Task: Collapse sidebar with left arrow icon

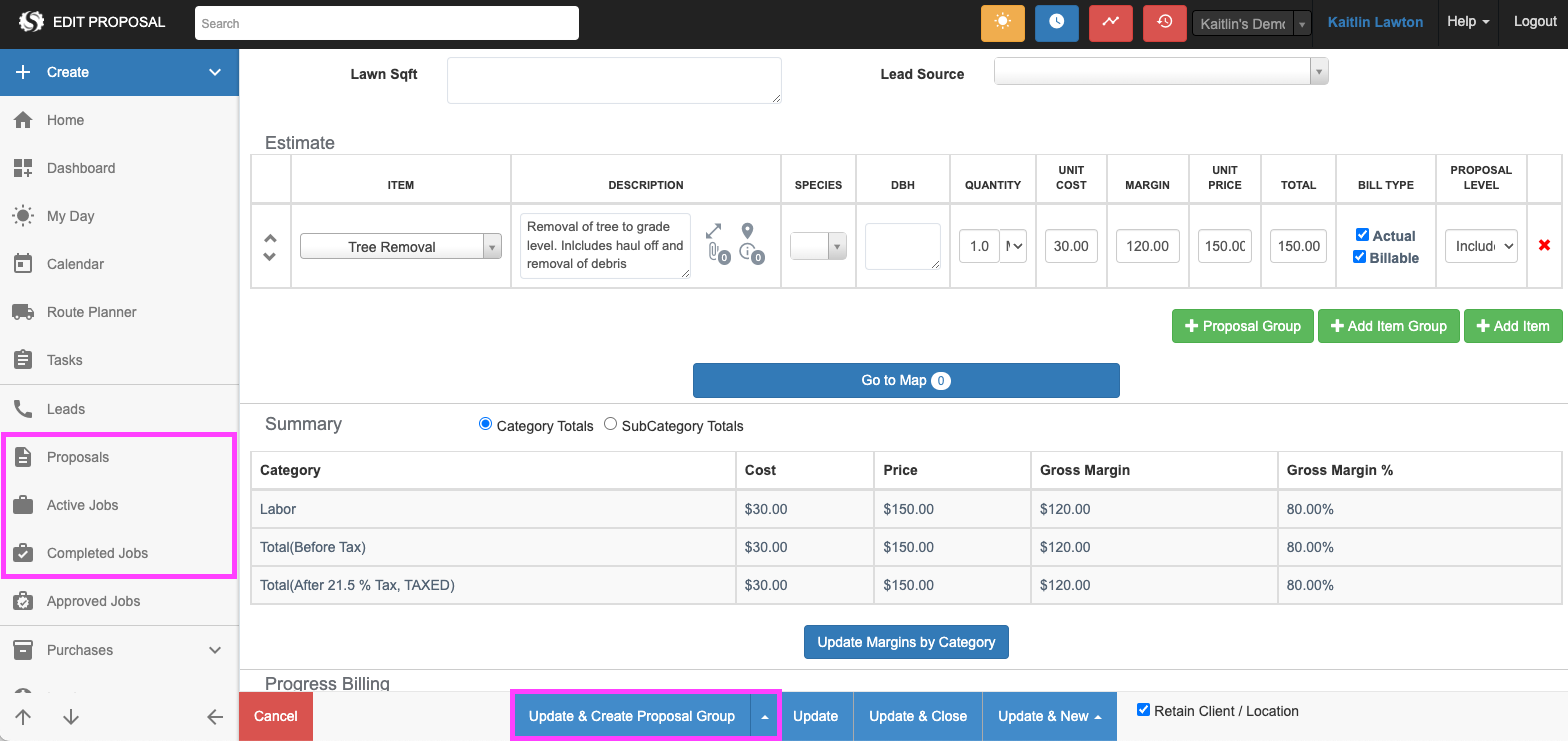Action: 214,716
